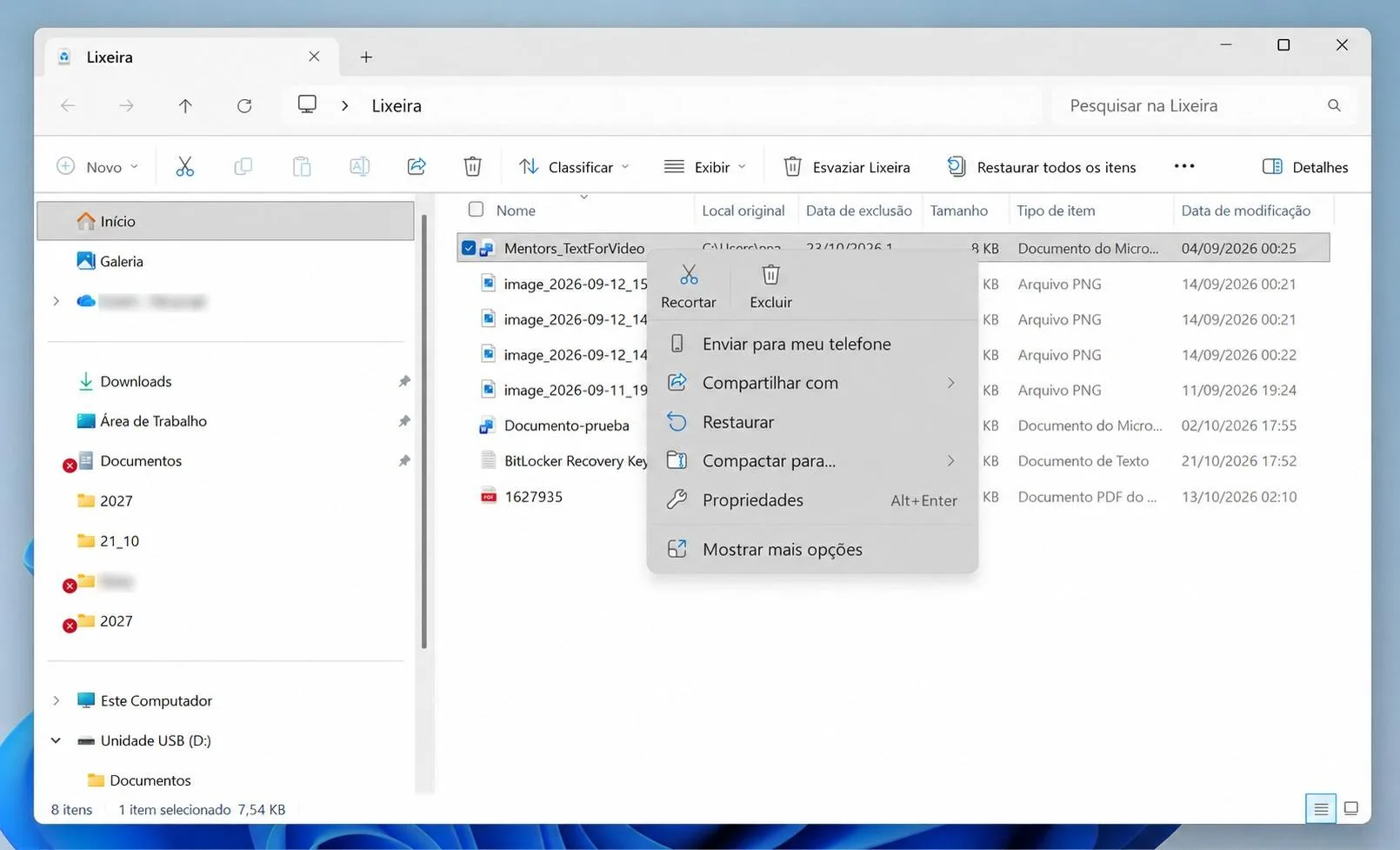This screenshot has width=1400, height=850.
Task: Expand the OneDrive cloud tree node
Action: (x=57, y=301)
